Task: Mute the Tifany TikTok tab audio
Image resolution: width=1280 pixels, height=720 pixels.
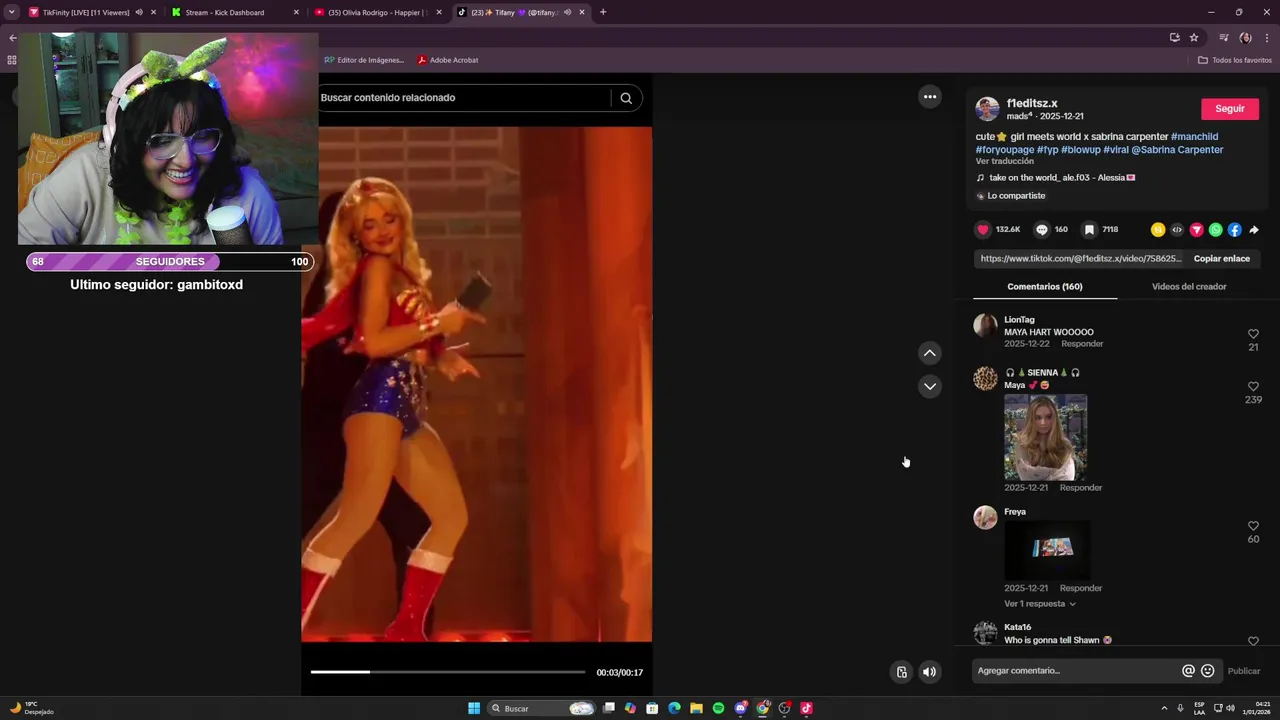Action: [x=567, y=12]
